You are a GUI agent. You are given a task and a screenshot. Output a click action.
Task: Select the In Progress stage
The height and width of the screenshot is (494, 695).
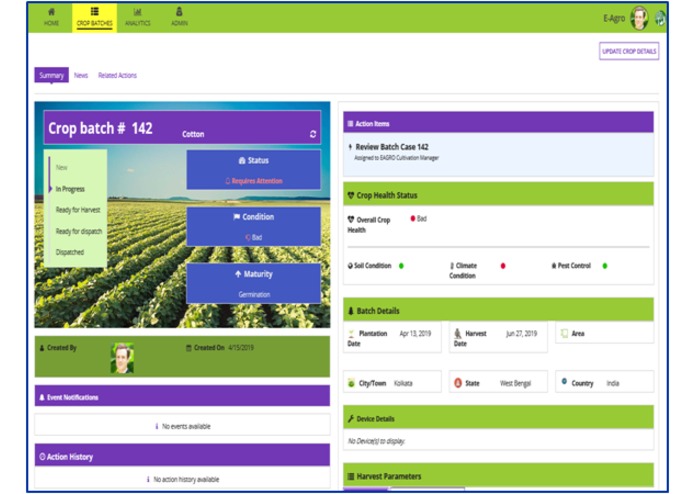click(x=70, y=189)
